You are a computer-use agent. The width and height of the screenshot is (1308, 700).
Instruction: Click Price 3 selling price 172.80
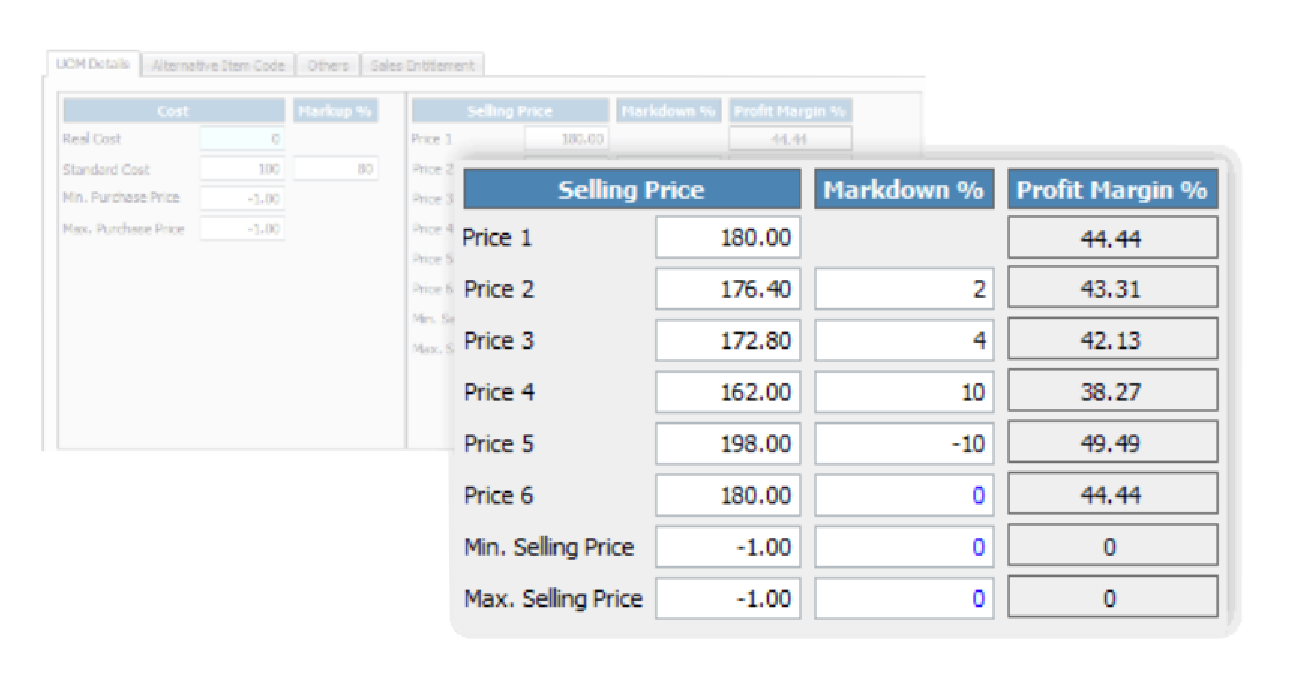[728, 341]
